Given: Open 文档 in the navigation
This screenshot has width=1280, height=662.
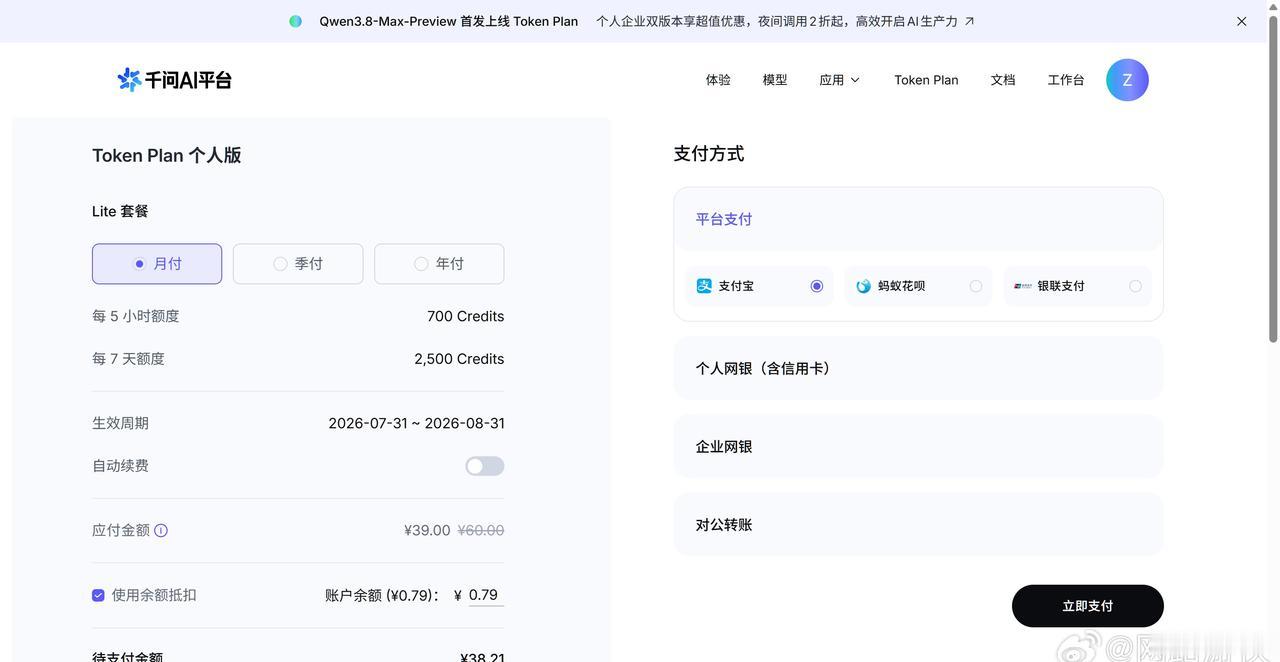Looking at the screenshot, I should click(1003, 80).
